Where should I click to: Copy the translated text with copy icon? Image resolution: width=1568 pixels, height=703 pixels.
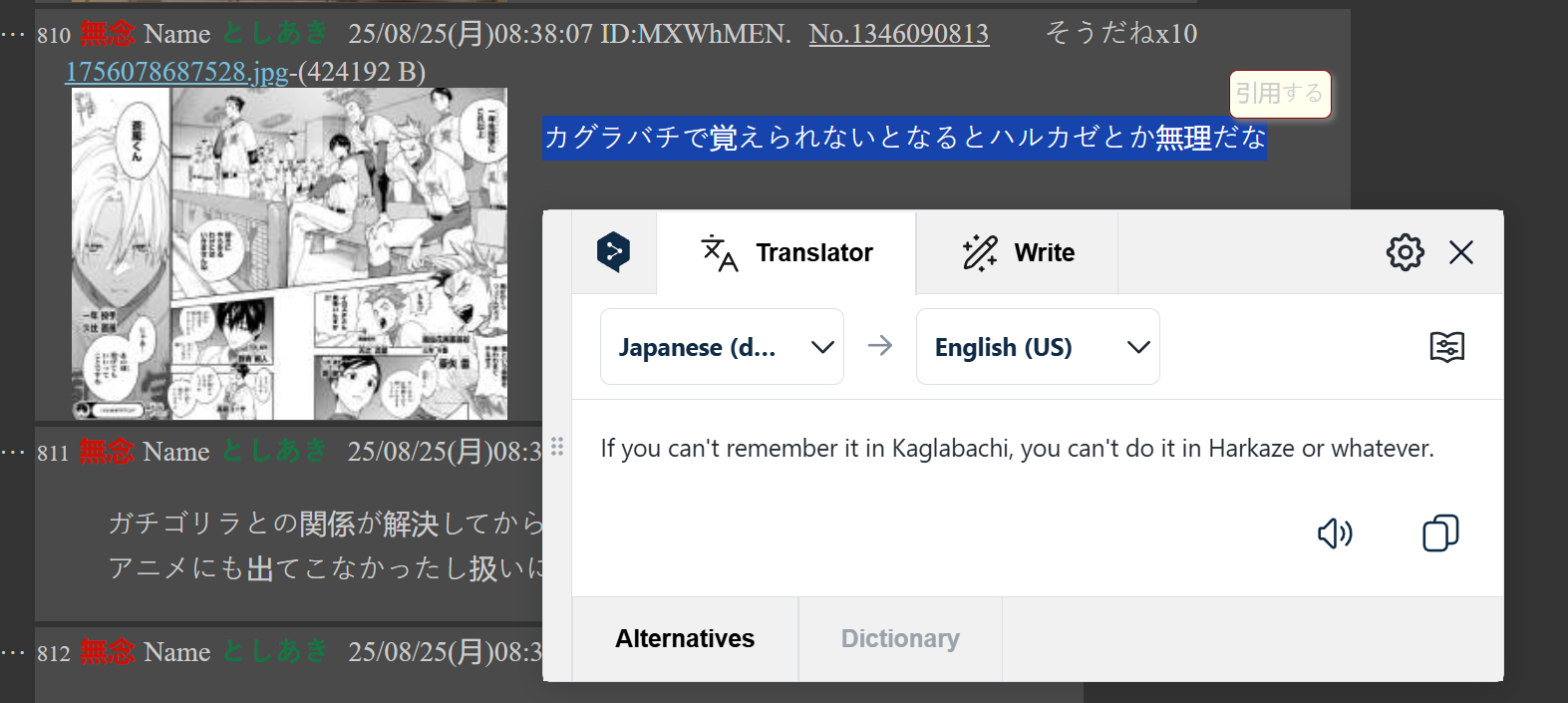pyautogui.click(x=1440, y=533)
